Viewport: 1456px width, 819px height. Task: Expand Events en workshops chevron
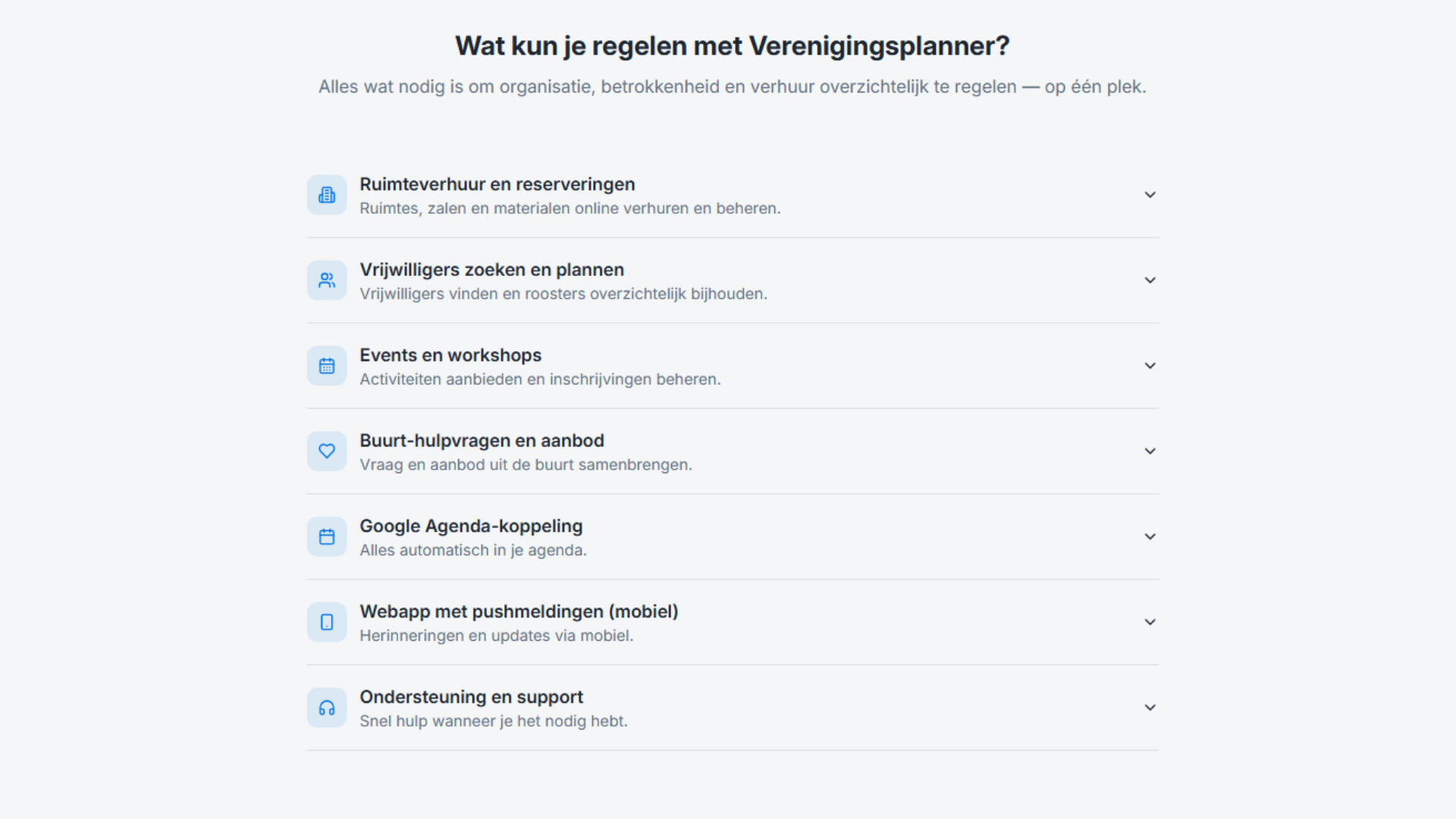pos(1150,366)
